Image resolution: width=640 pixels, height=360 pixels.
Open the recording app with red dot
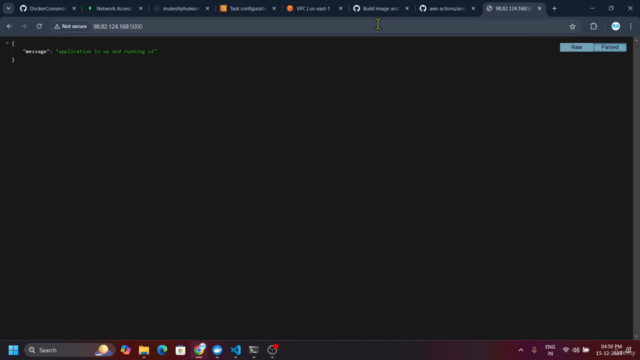pos(272,350)
